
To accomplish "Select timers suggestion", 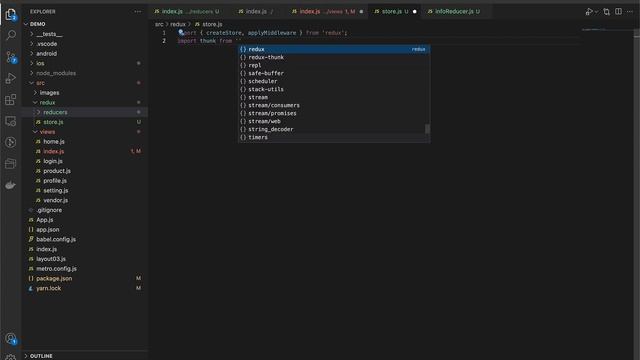I will pyautogui.click(x=334, y=138).
